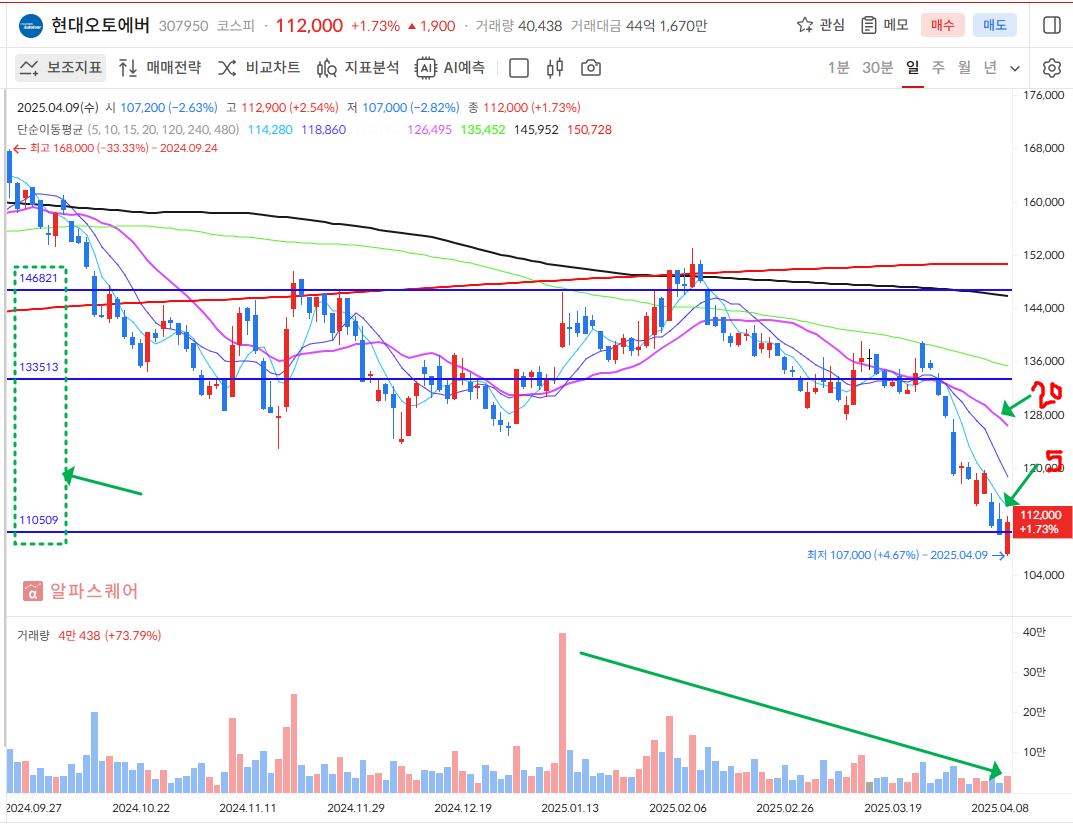Screen dimensions: 1073x824
Task: Click the 480-day average value 150,728
Action: tap(590, 129)
